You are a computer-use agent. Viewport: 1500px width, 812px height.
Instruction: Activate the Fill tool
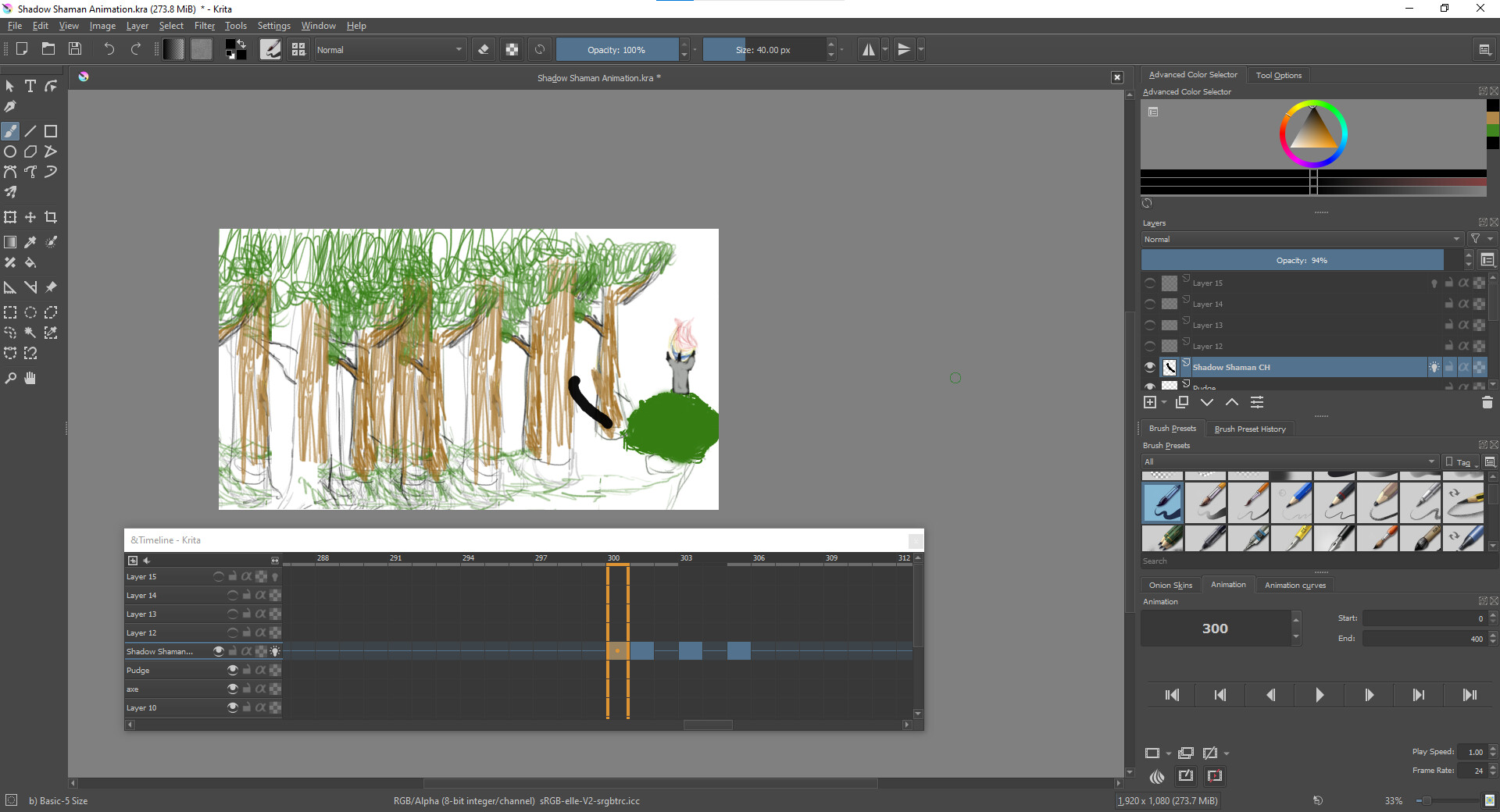[30, 263]
